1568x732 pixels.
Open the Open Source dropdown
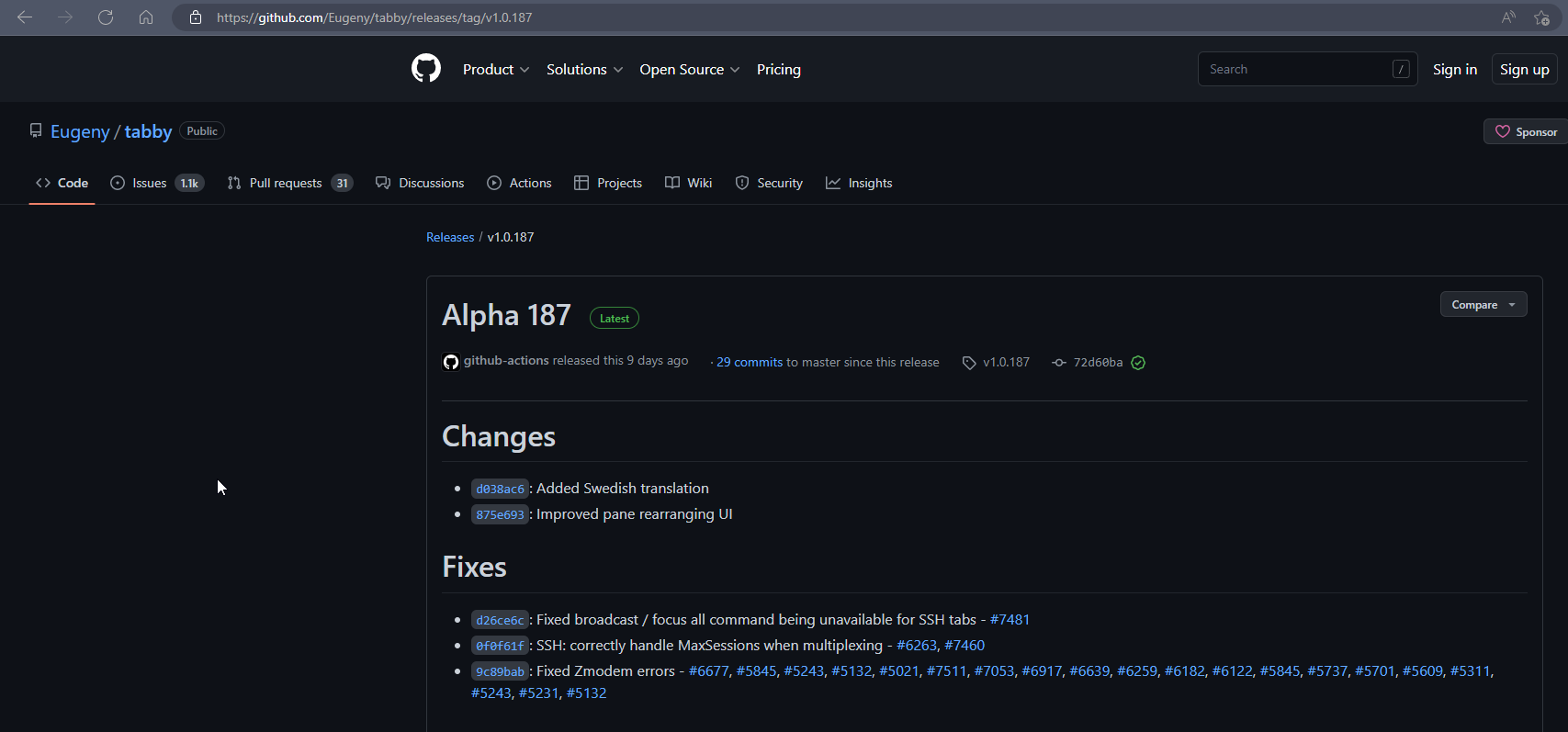(x=689, y=69)
